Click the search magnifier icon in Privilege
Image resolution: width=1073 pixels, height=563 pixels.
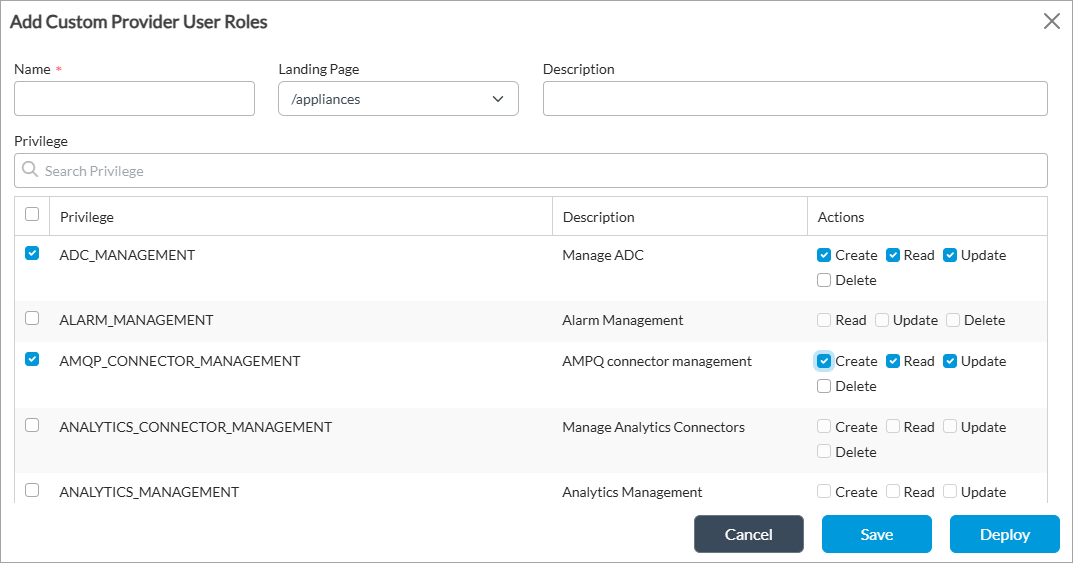point(30,170)
